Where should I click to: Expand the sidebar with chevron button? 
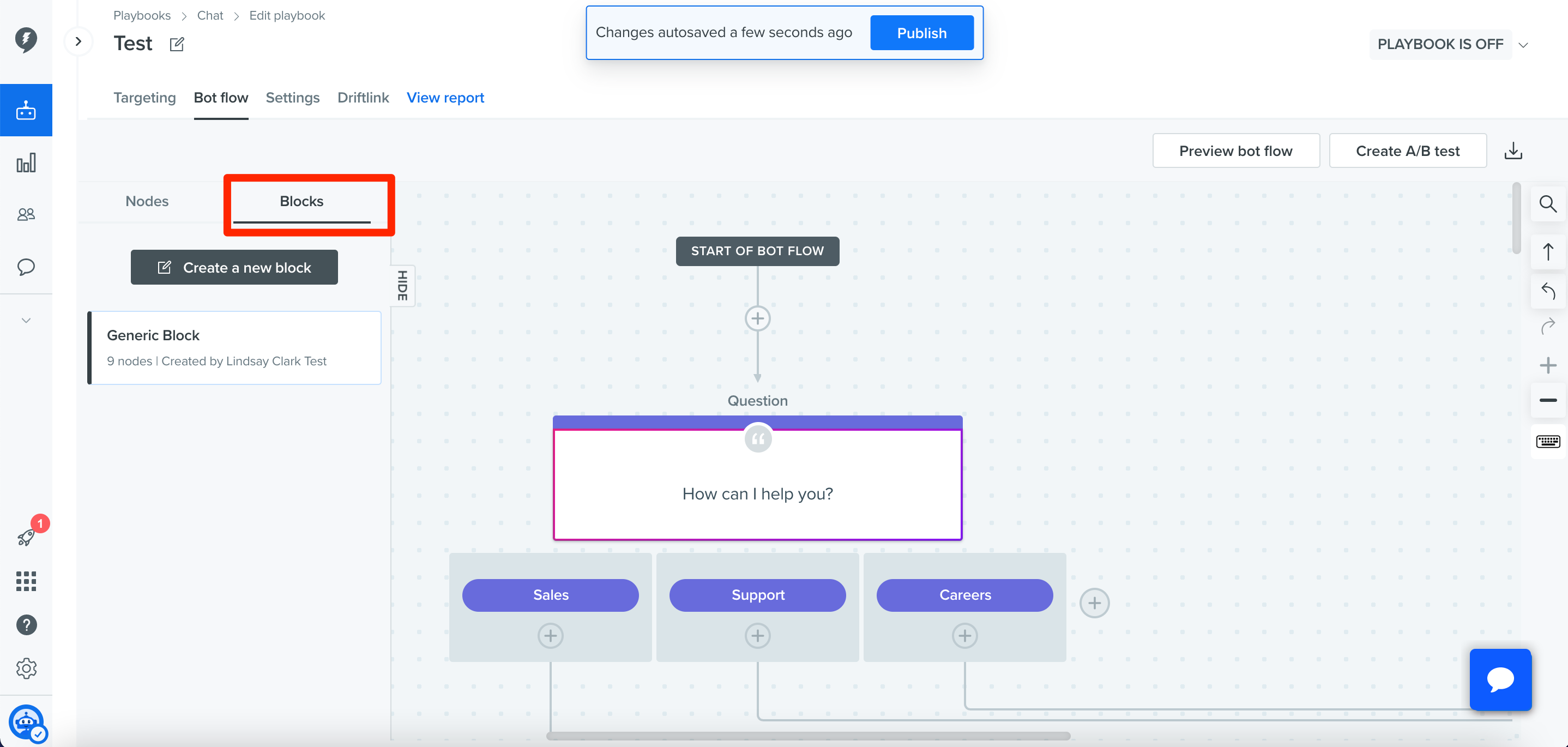point(78,41)
